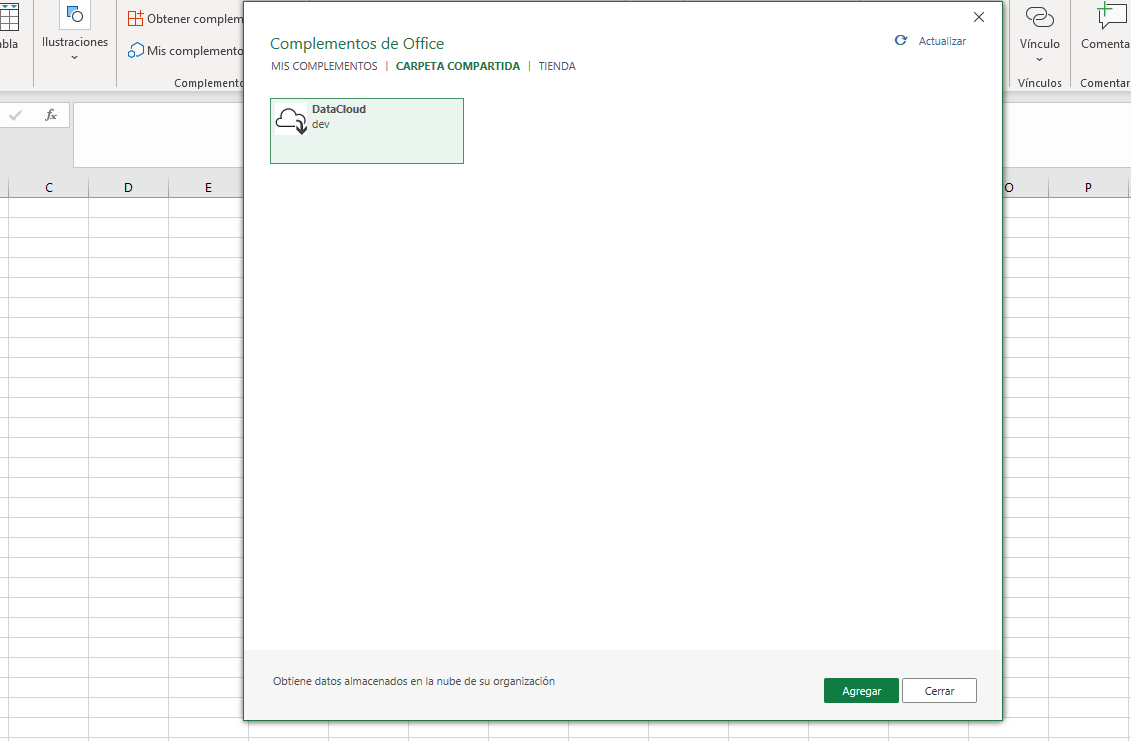Click the 'Obtiene datos almacenados' description text
Screen dimensions: 1131x741
(413, 681)
